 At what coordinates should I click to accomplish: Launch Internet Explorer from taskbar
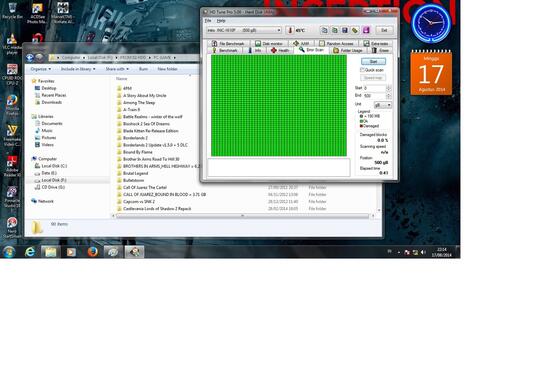click(x=30, y=252)
